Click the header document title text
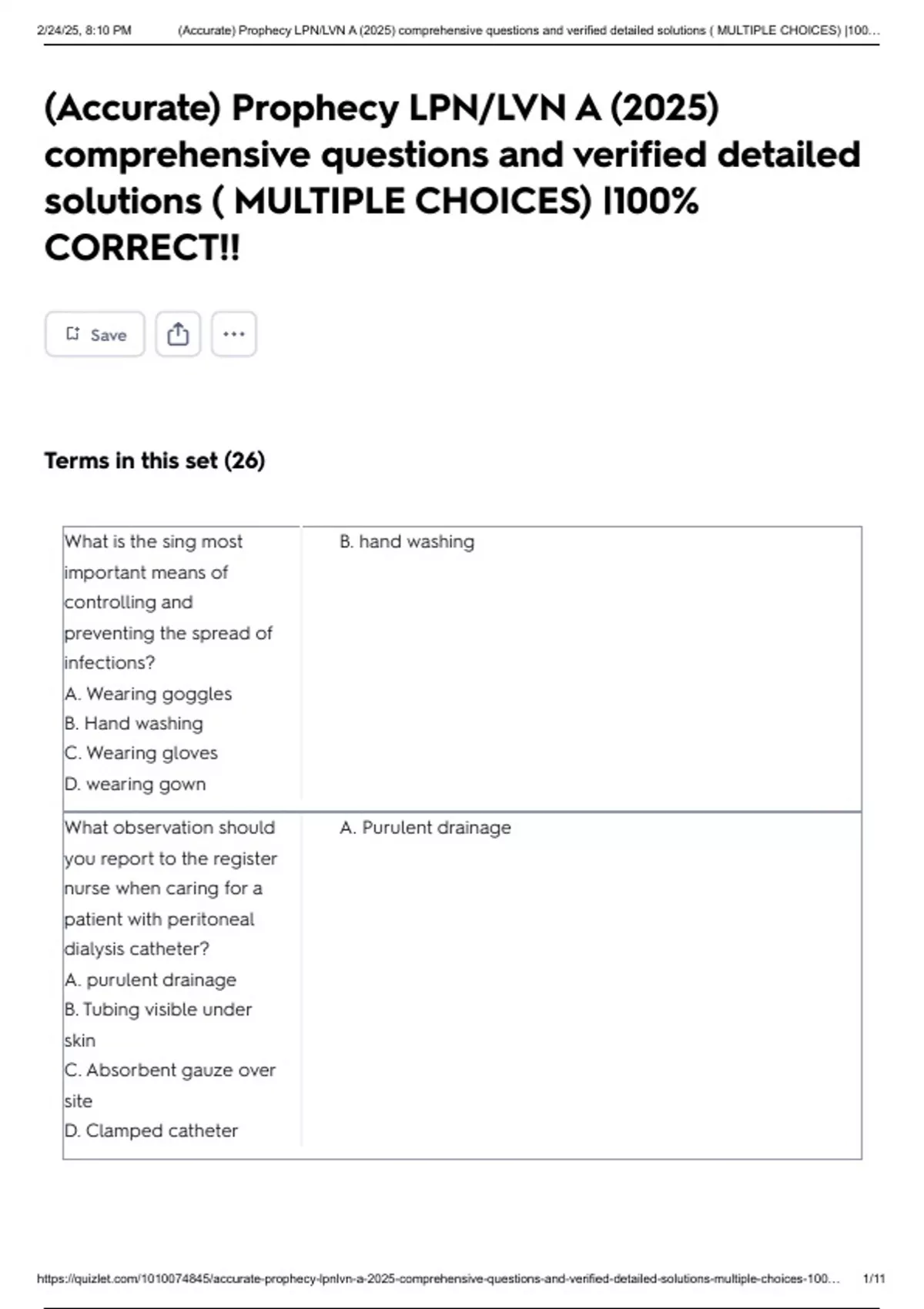The image size is (924, 1309). point(528,31)
